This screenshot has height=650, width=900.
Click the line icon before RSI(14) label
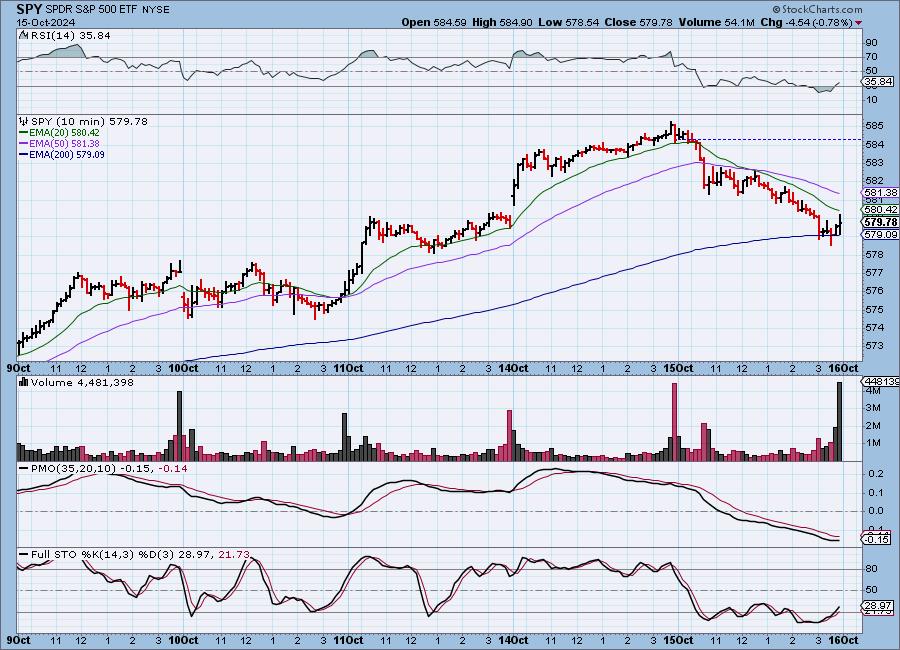pyautogui.click(x=24, y=35)
